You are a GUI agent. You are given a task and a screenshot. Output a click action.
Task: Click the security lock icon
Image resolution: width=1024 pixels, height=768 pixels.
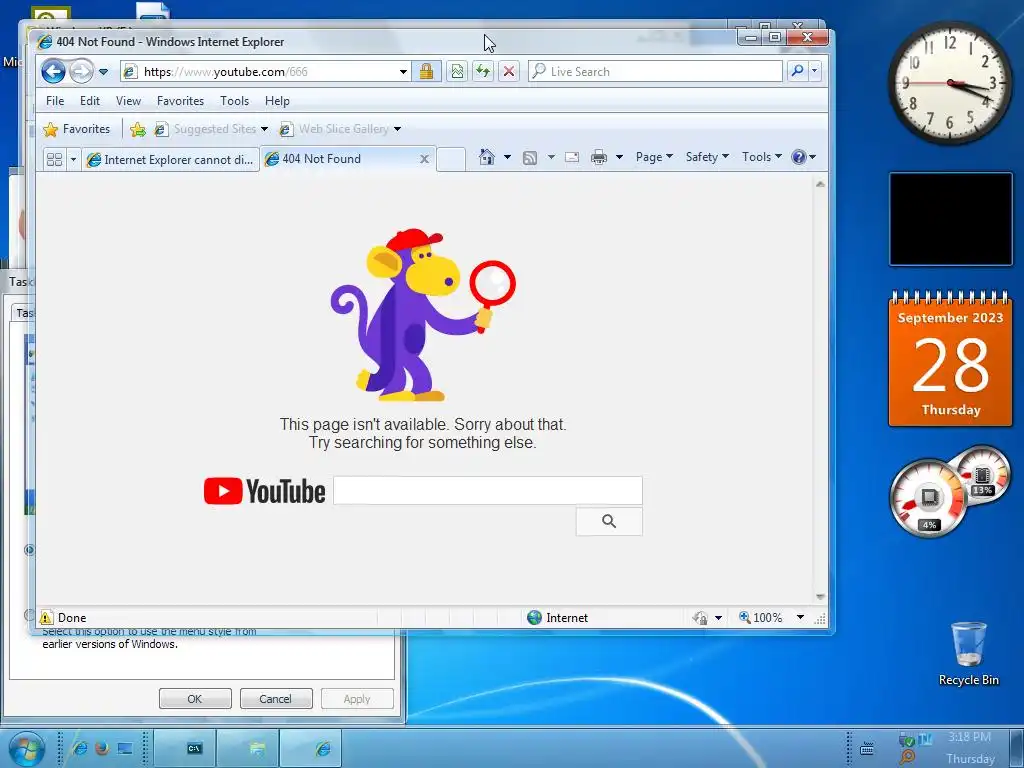426,71
